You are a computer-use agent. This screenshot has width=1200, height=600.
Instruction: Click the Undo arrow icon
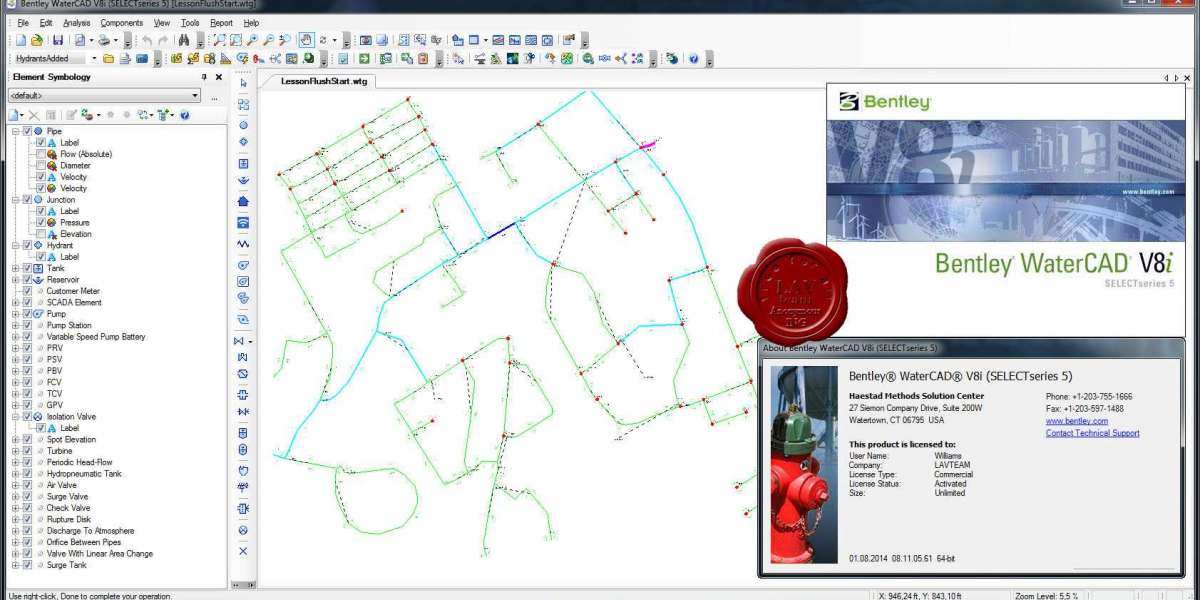tap(148, 40)
